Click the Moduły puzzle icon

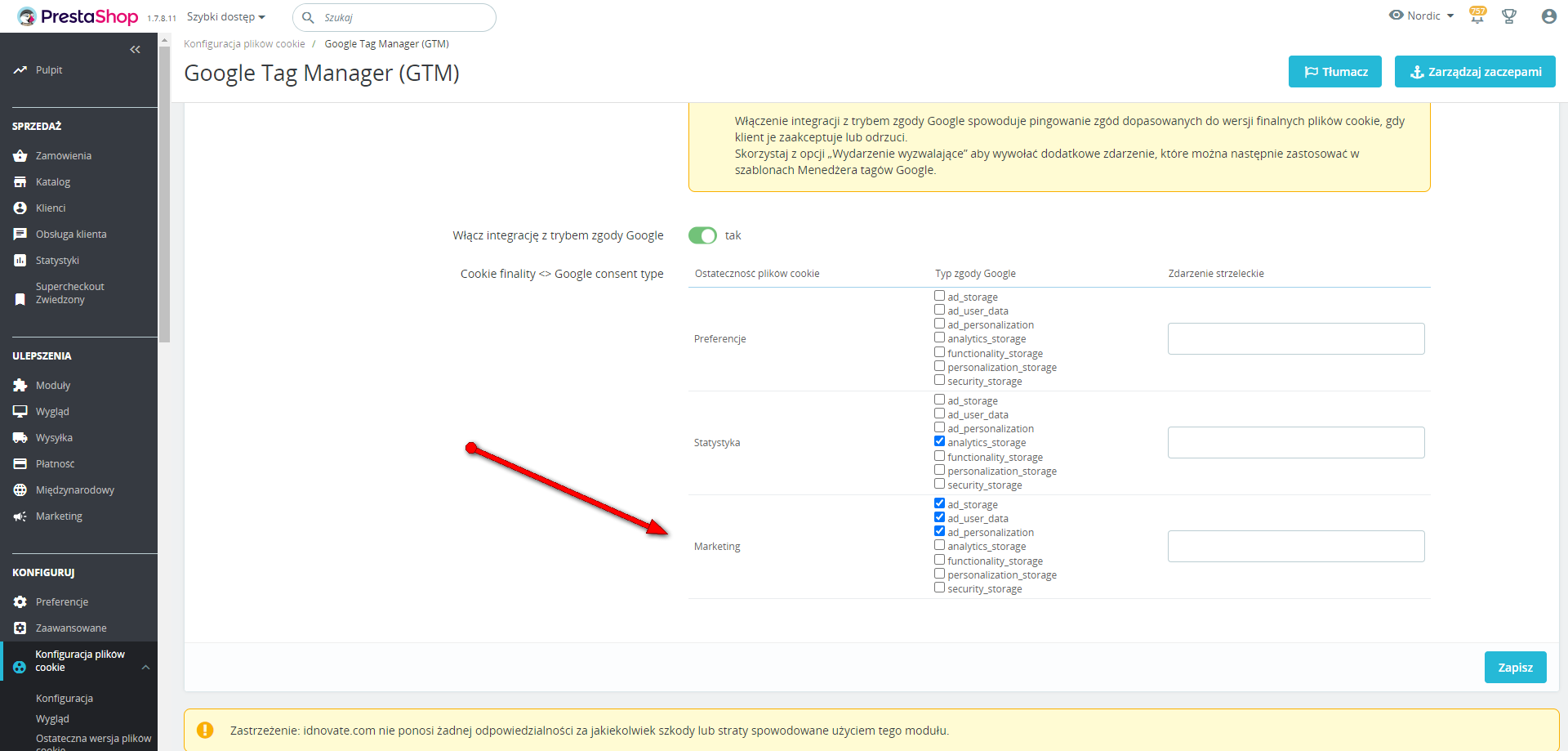click(20, 386)
